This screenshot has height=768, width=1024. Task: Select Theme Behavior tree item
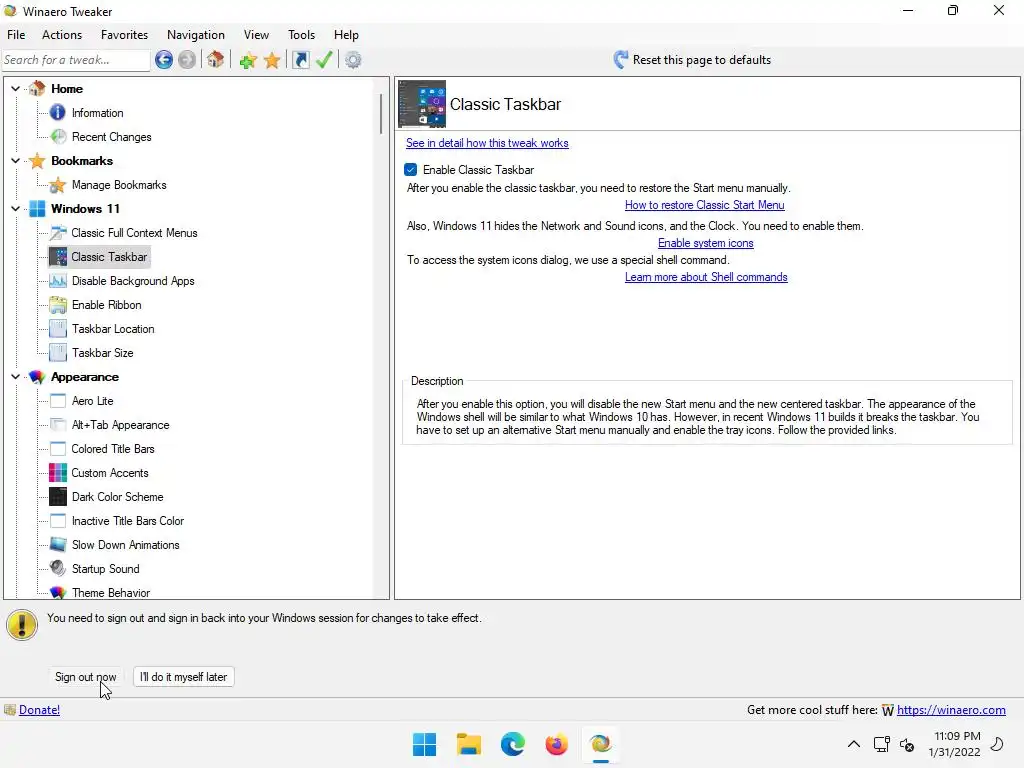point(111,593)
